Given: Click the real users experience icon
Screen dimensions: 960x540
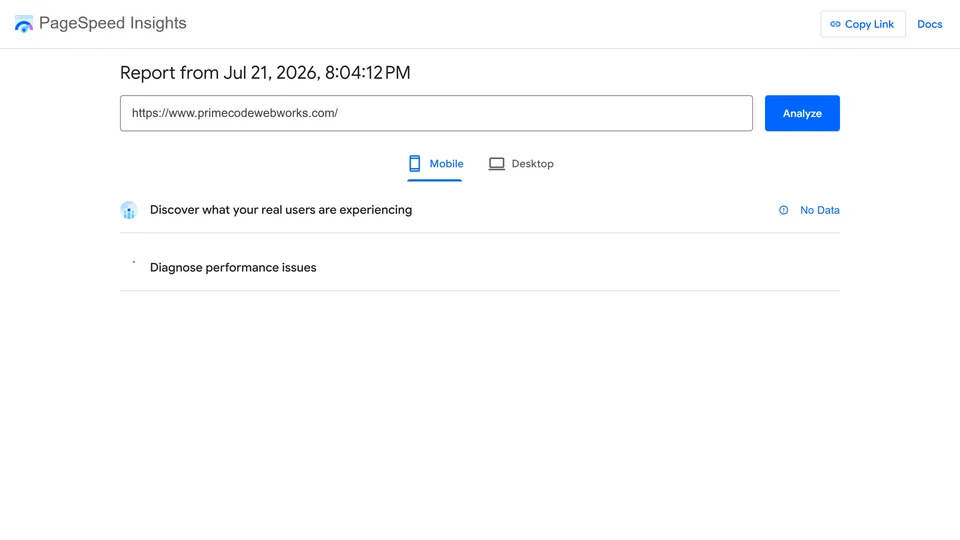Looking at the screenshot, I should click(129, 210).
